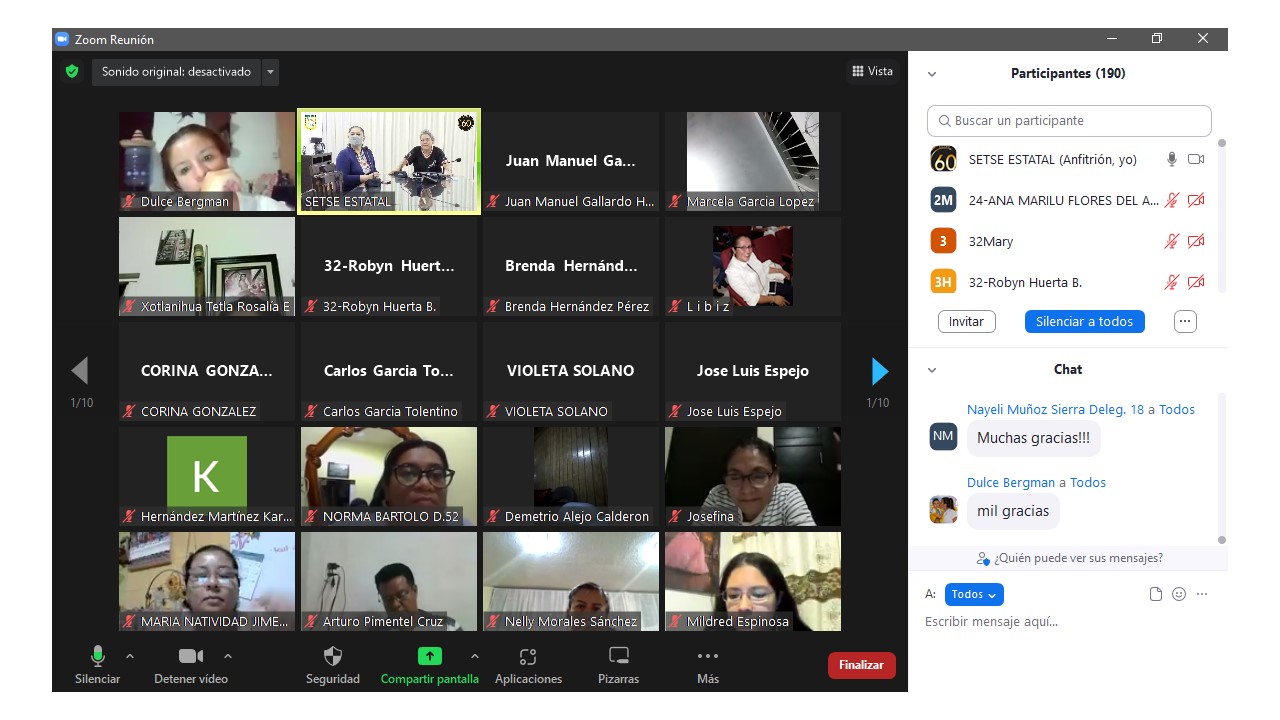Click the chat panel scrollbar
1280x720 pixels.
(1221, 470)
